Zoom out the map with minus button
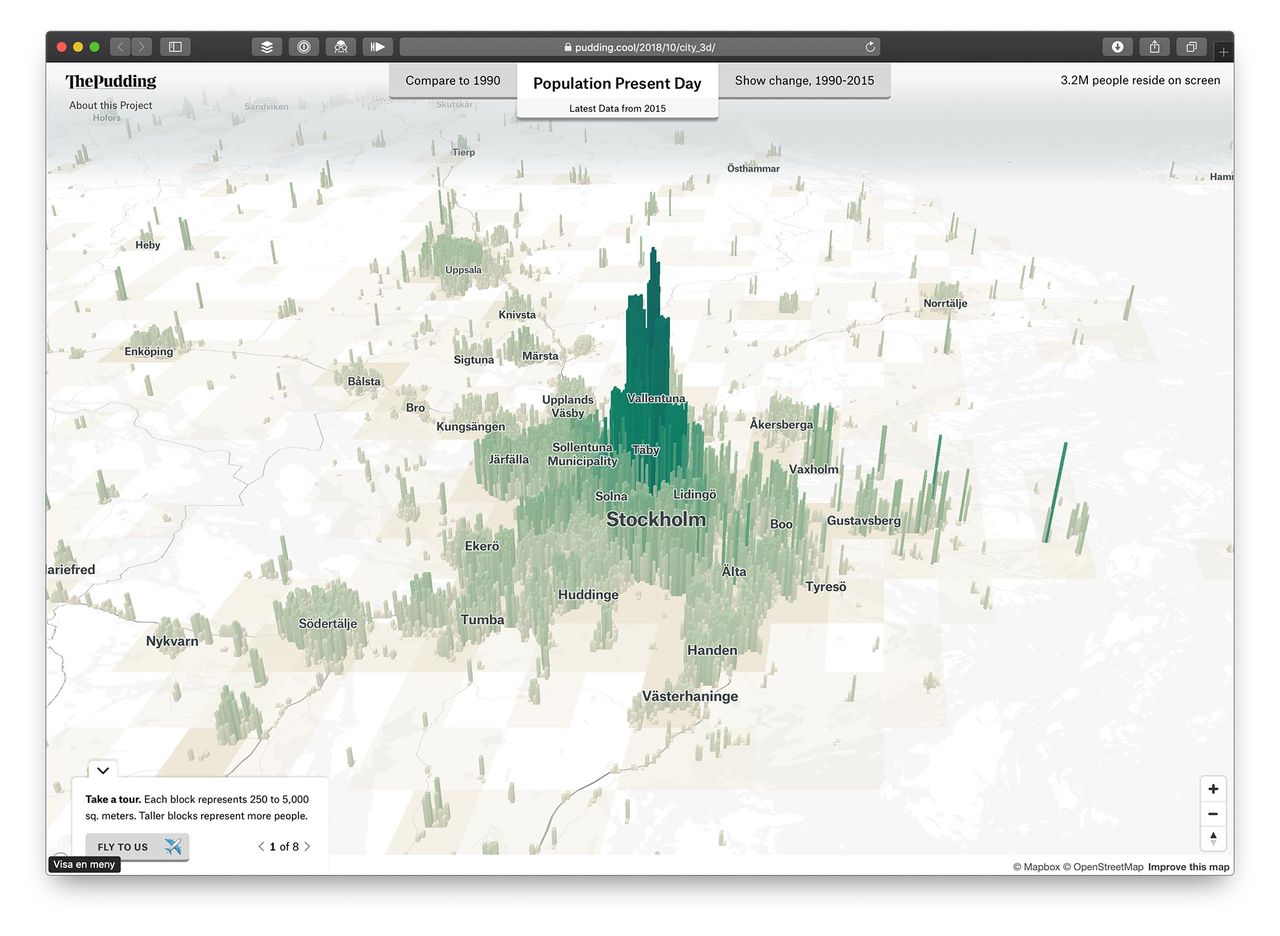This screenshot has width=1280, height=936. [x=1213, y=814]
